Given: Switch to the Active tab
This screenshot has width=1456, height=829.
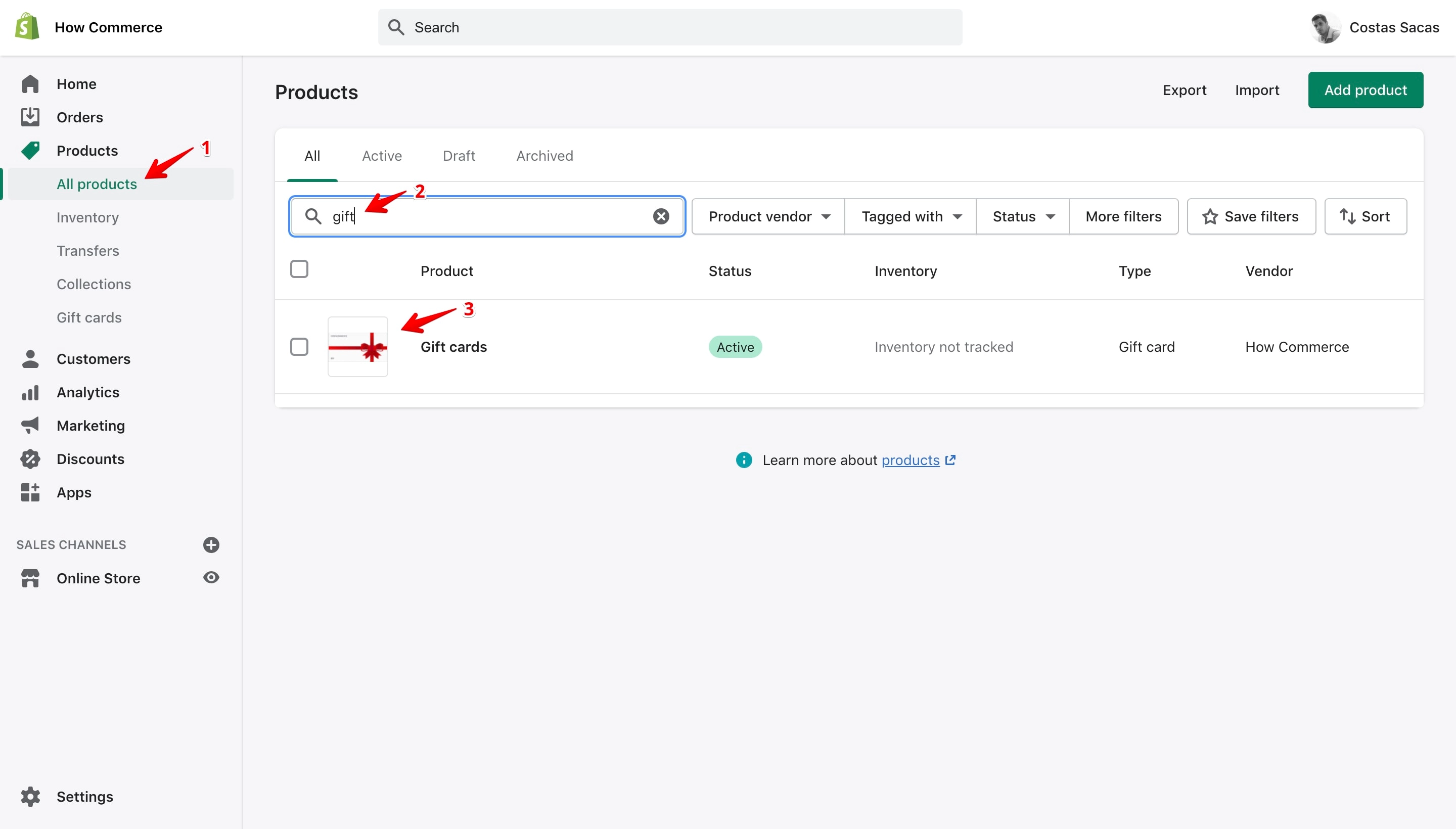Looking at the screenshot, I should (382, 156).
